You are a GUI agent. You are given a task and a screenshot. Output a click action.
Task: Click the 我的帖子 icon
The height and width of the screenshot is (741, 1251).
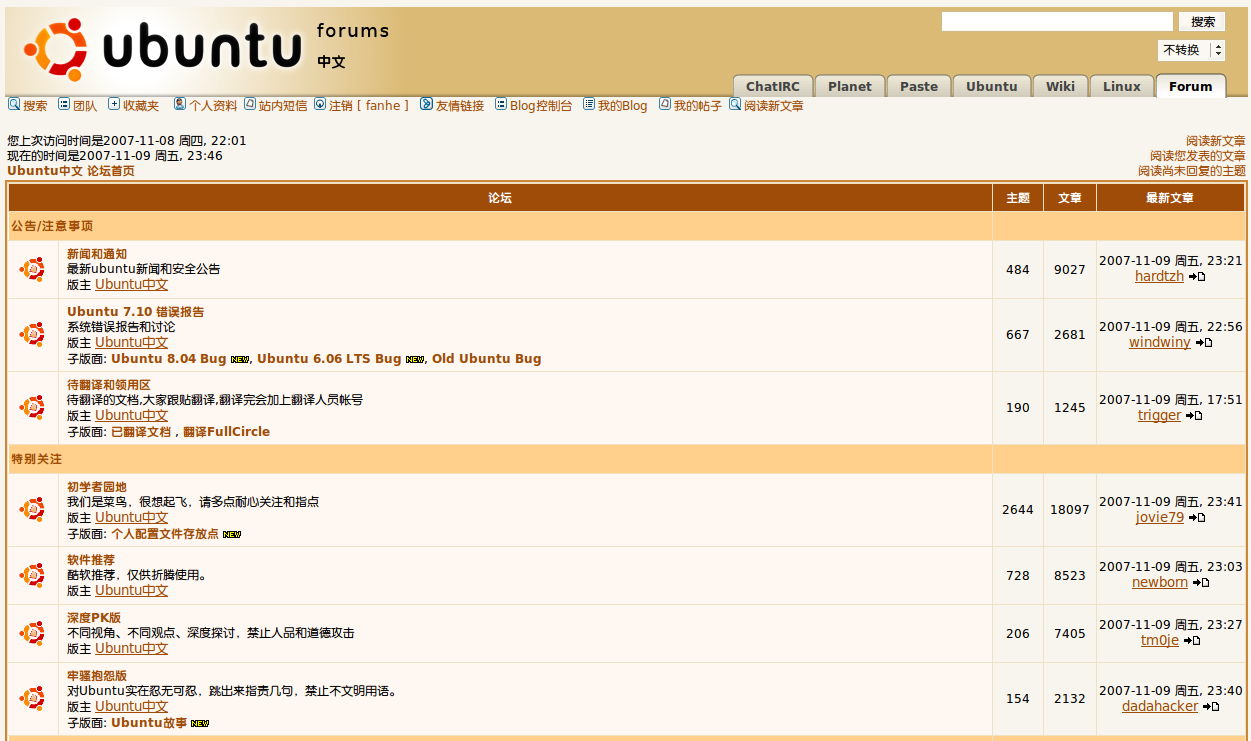pos(665,104)
